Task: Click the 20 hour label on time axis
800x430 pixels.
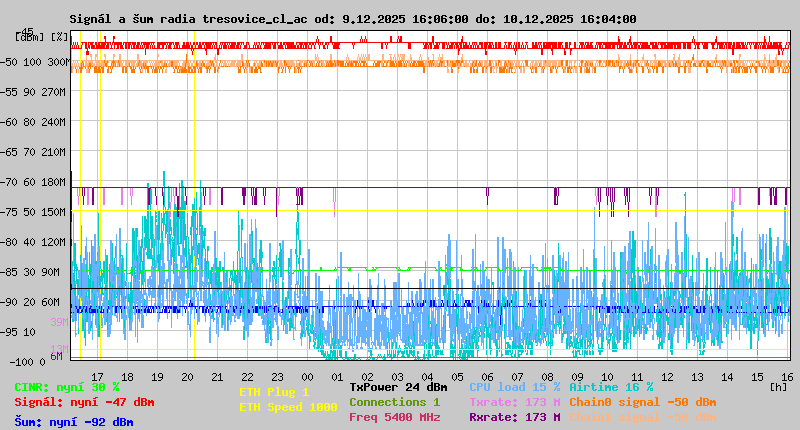Action: click(x=187, y=376)
